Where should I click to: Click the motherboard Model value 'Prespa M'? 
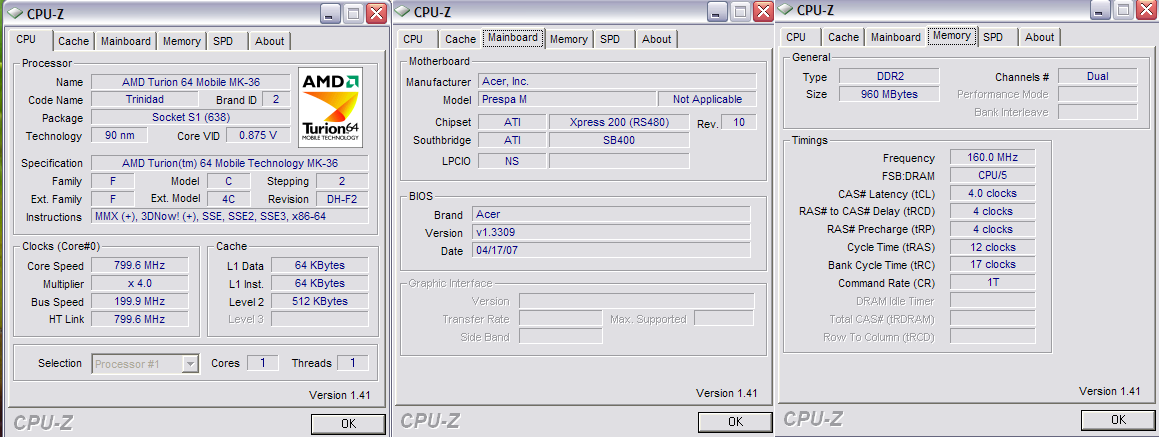(567, 99)
